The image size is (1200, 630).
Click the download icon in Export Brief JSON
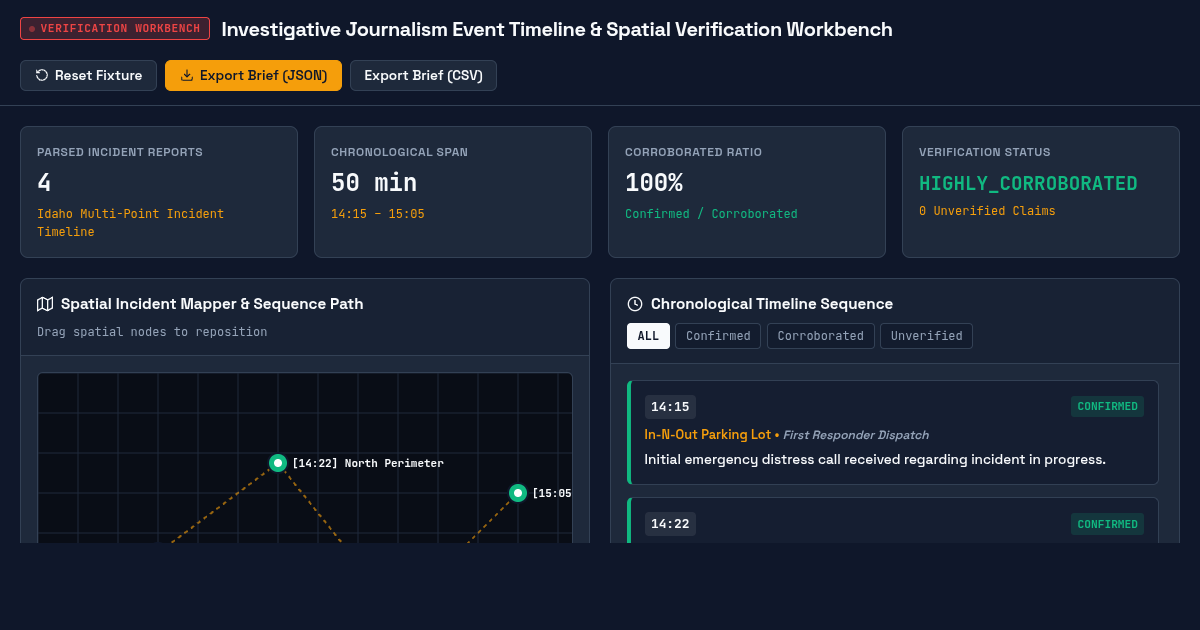(187, 75)
